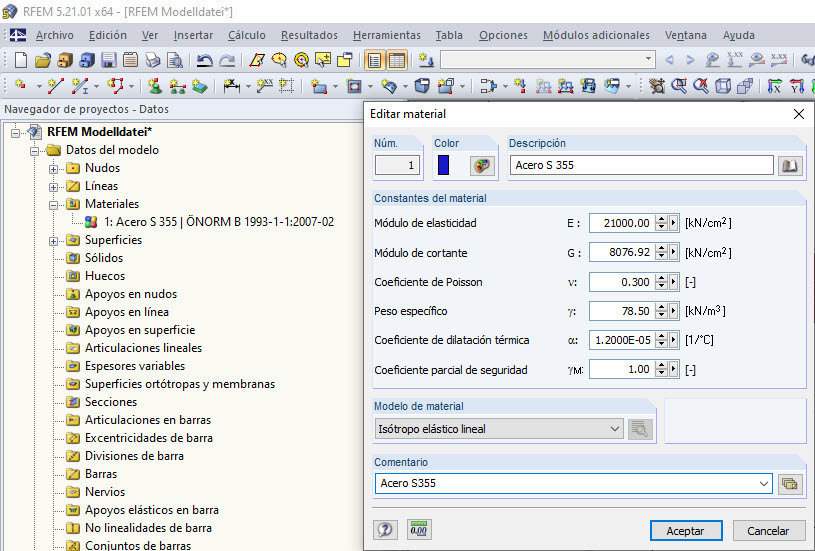The image size is (815, 551).
Task: Select the Apoyos en nudos tree item
Action: (131, 294)
